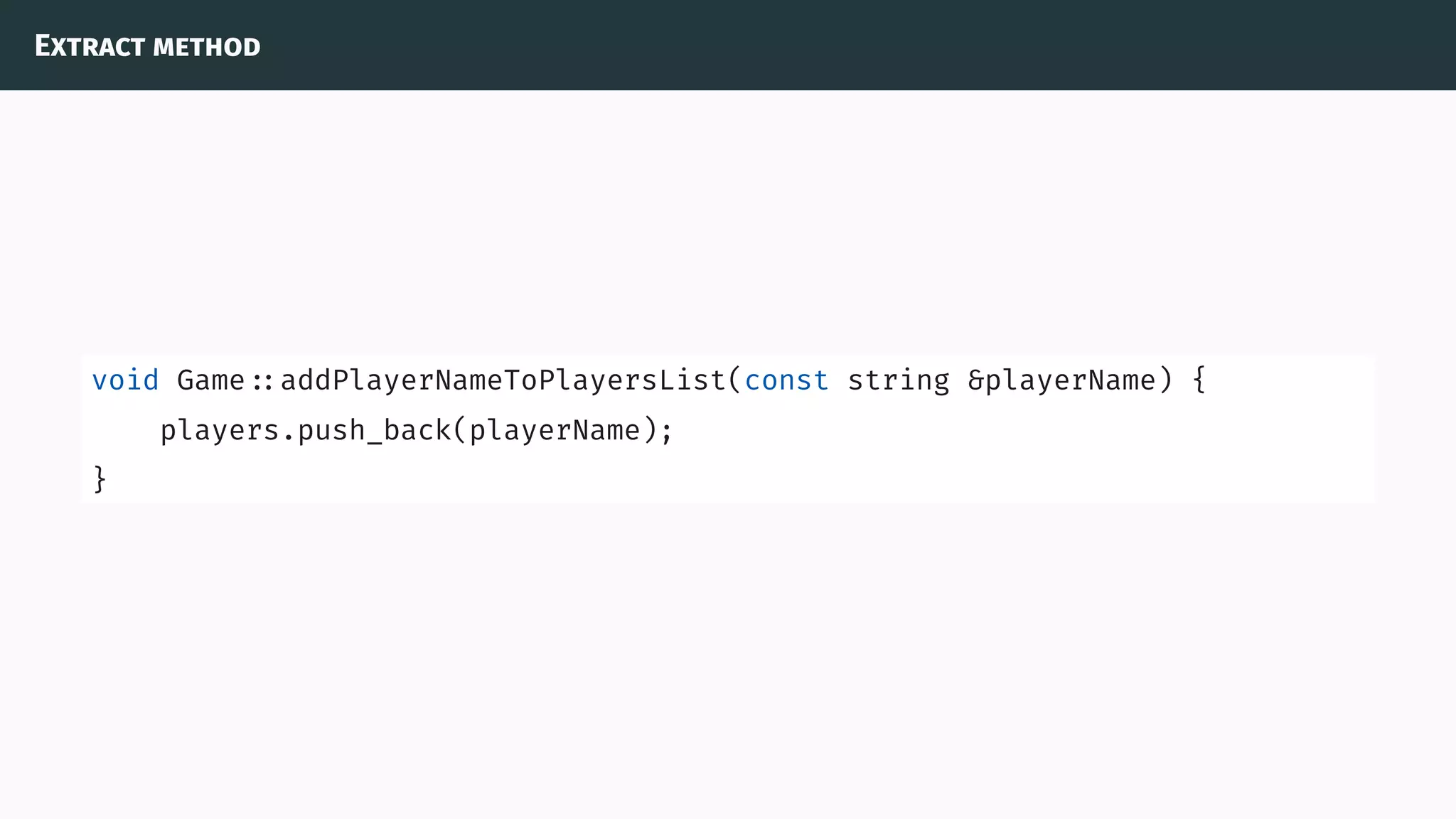The image size is (1456, 819).
Task: Click the '::' scope operator after Game
Action: coord(262,382)
